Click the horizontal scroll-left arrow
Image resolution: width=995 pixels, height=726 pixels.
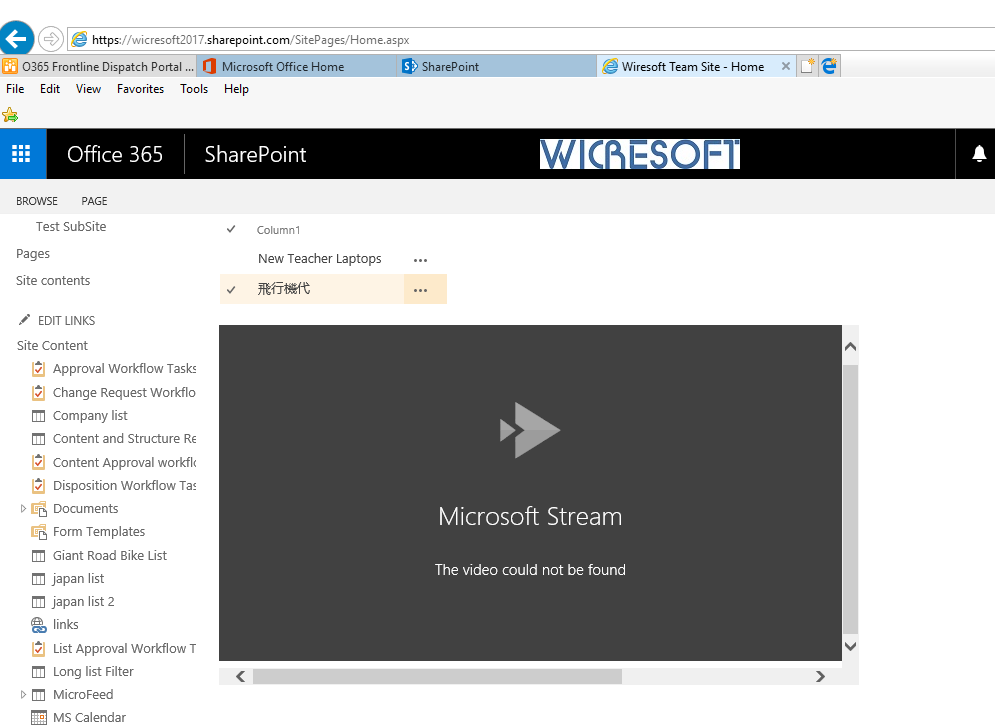pyautogui.click(x=241, y=676)
